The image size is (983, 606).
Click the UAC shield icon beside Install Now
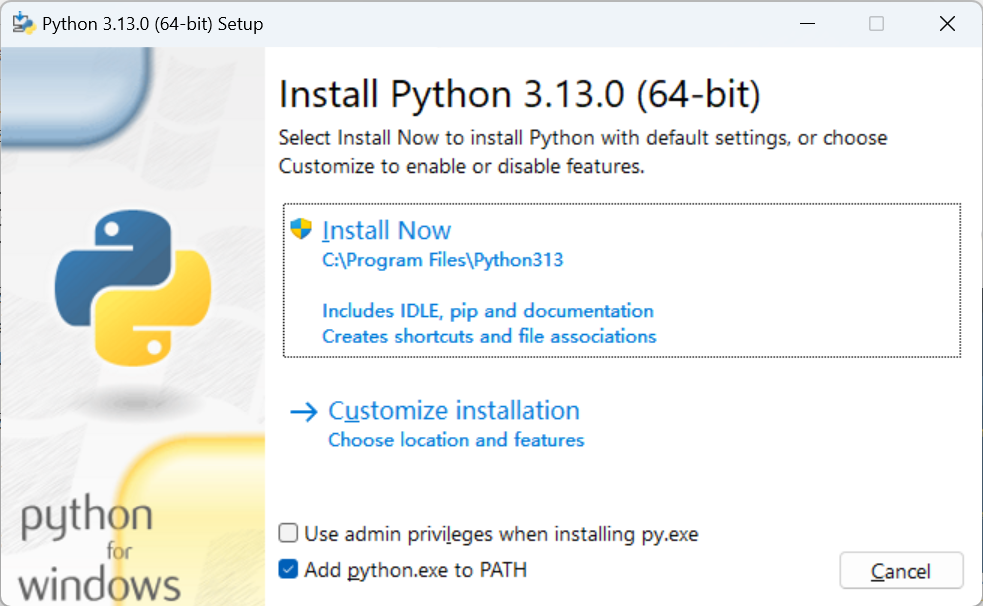click(301, 229)
